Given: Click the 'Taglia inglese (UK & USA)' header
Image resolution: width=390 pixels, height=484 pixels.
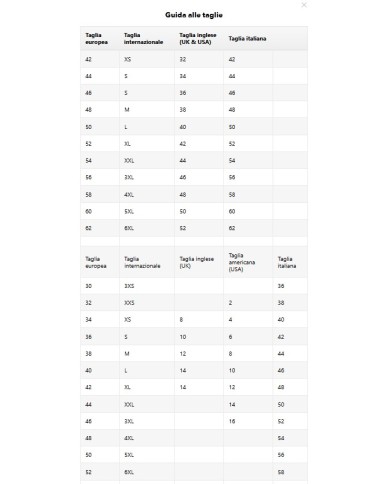Looking at the screenshot, I should (198, 39).
